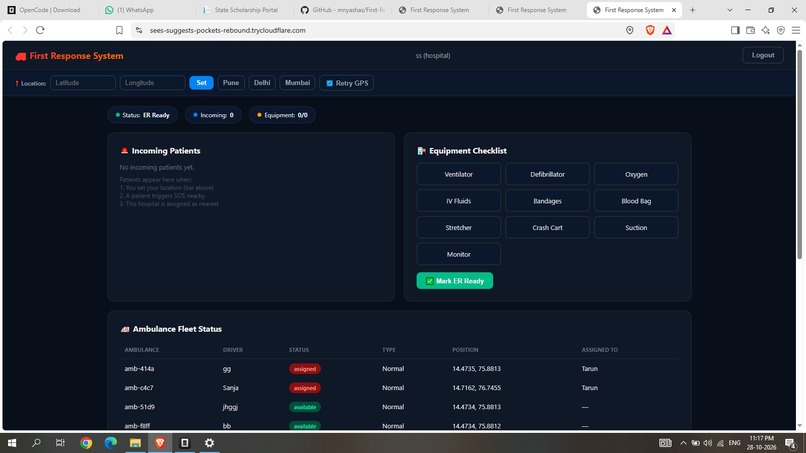
Task: Toggle the Crash Cart equipment item
Action: coord(547,228)
